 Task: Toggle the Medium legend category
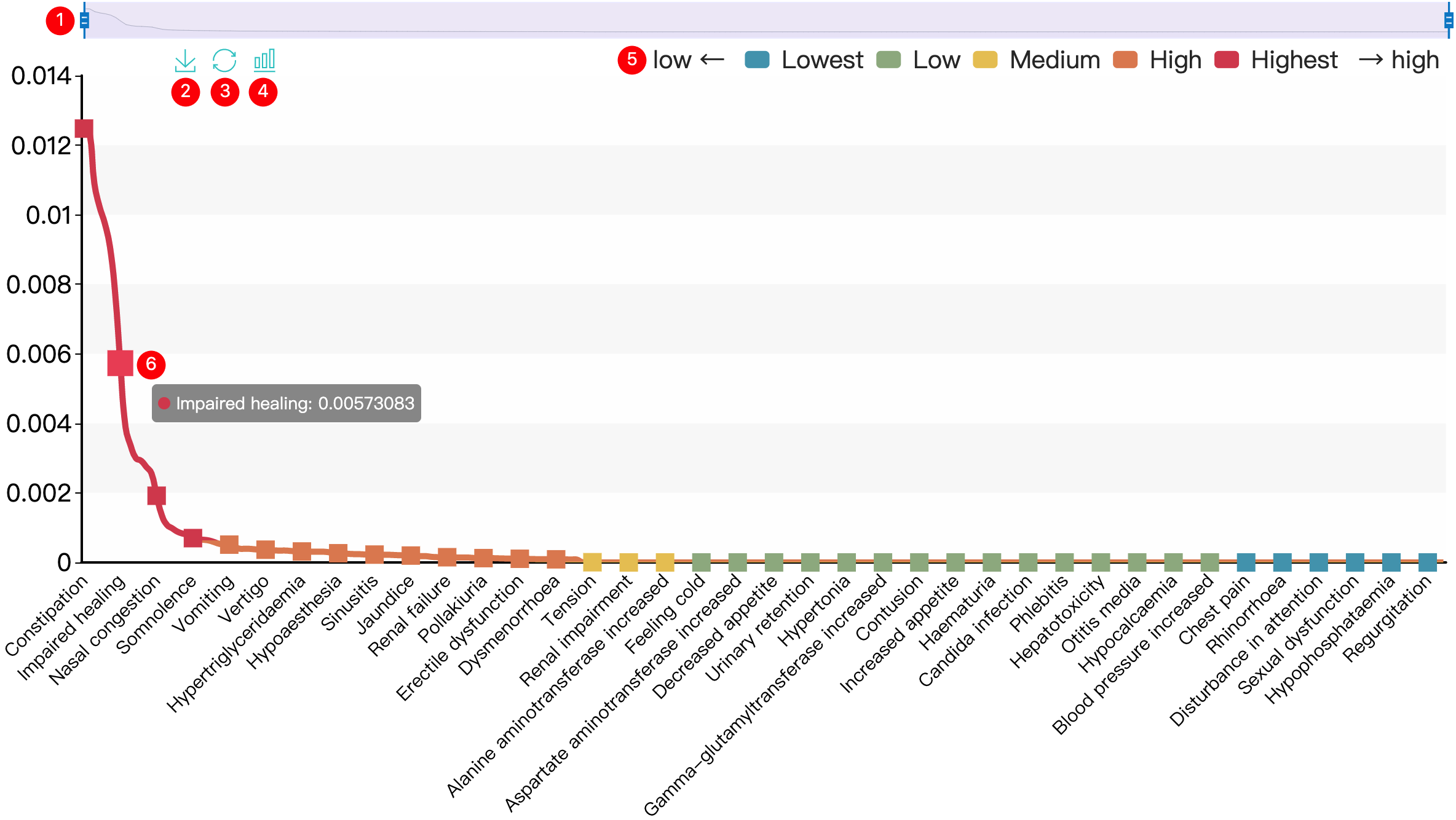(985, 60)
